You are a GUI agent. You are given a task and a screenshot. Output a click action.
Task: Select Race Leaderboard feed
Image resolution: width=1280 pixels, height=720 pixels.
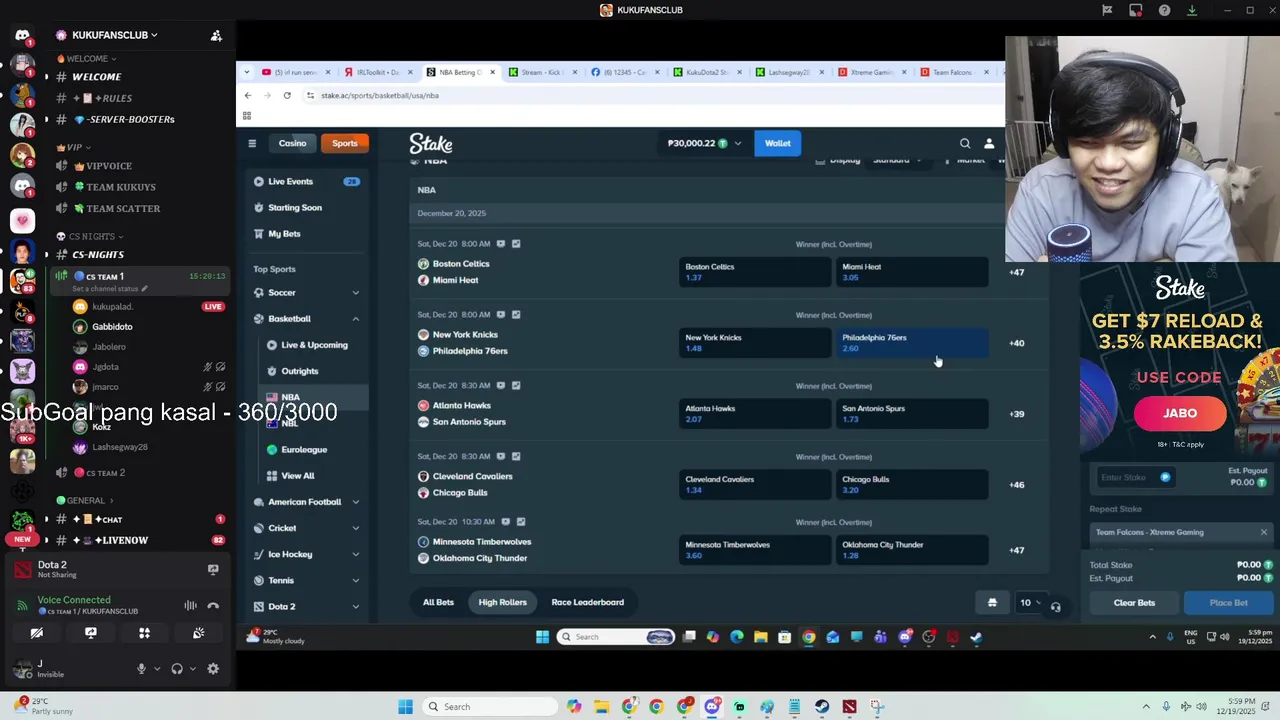587,602
